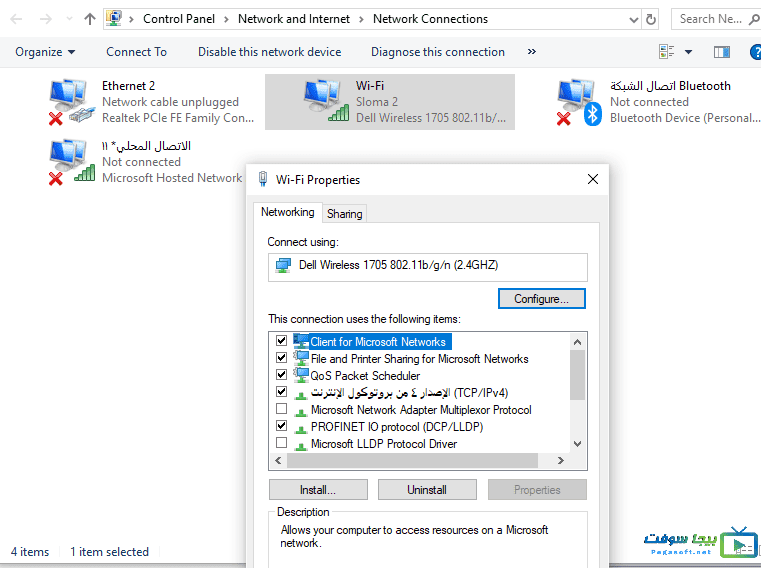Refresh the Network Connections view
The image size is (761, 568).
pos(650,19)
